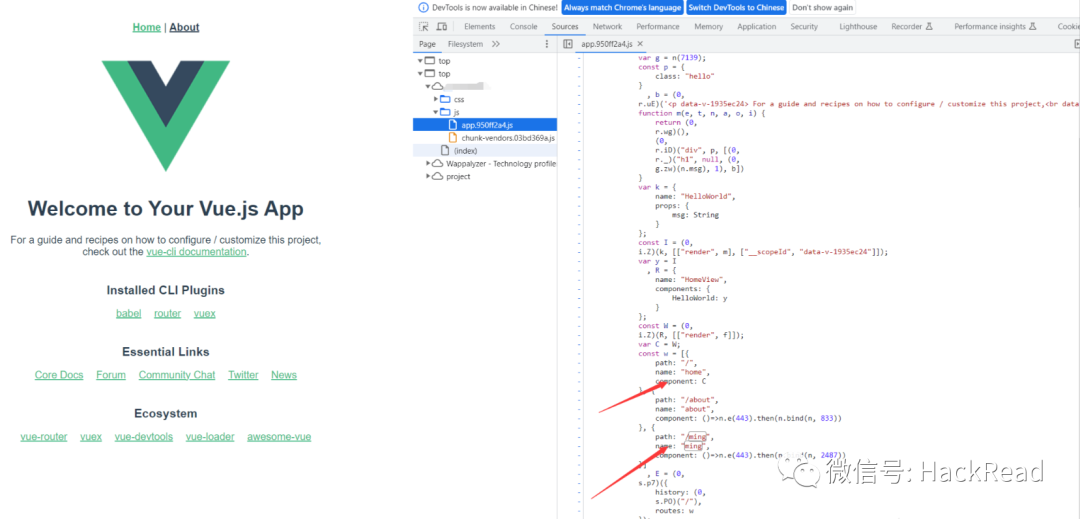Open the vue-router ecosystem link
Image resolution: width=1080 pixels, height=519 pixels.
[x=44, y=437]
